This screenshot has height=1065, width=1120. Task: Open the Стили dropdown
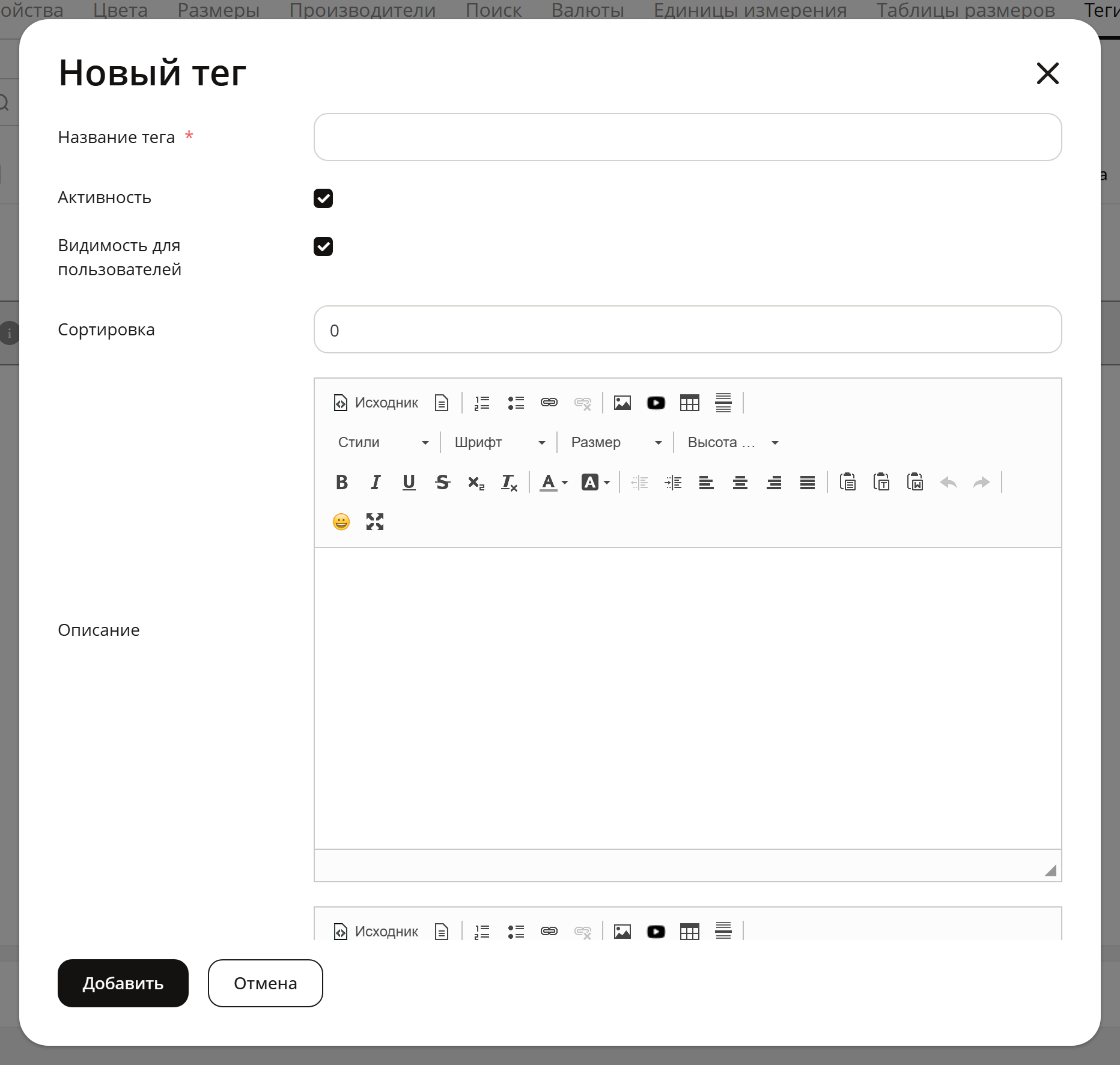(383, 442)
